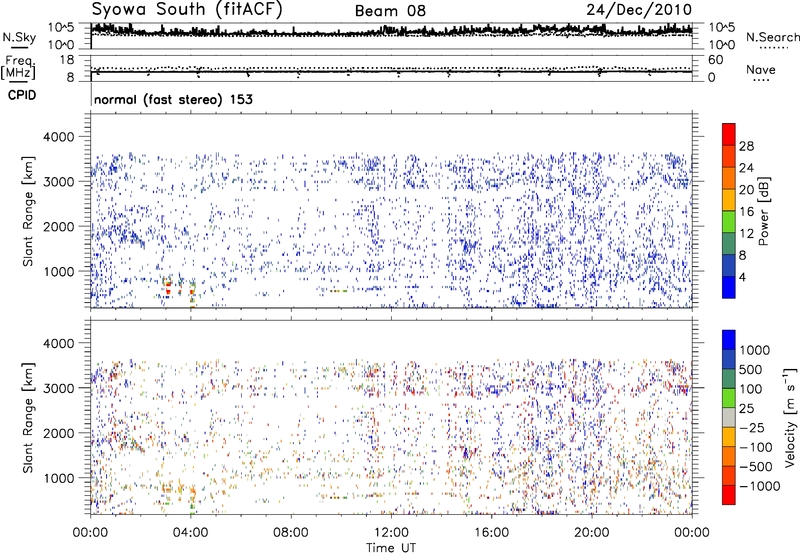
Task: Select the green 12–16 dB power colorbar segment
Action: tap(729, 221)
